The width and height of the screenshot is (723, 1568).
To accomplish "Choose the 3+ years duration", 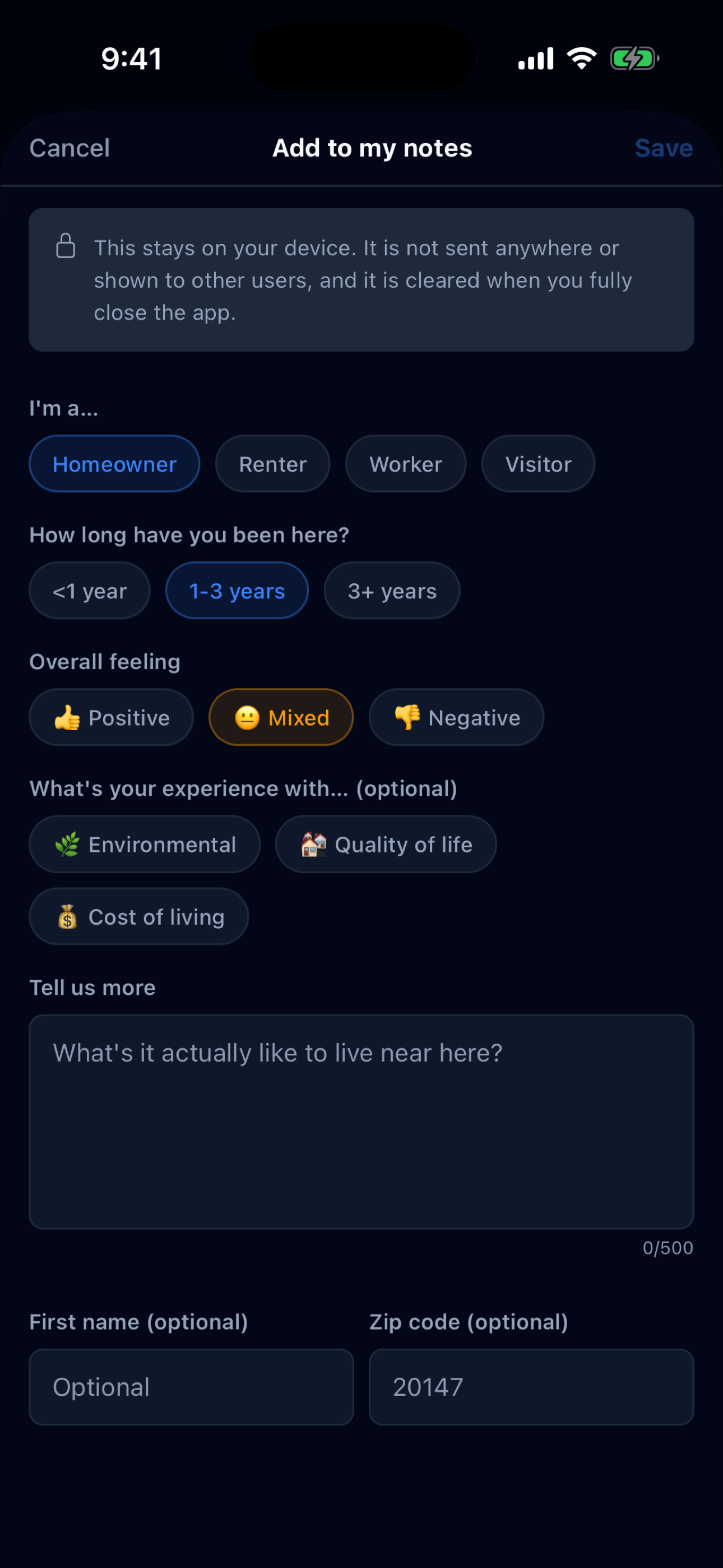I will point(392,591).
